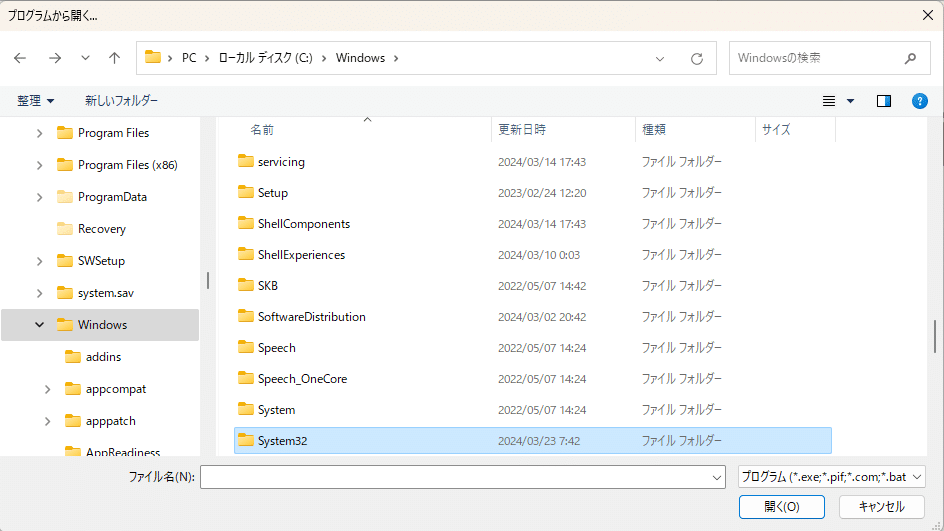Select the SoftwareDistribution folder icon
This screenshot has width=944, height=531.
tap(246, 316)
